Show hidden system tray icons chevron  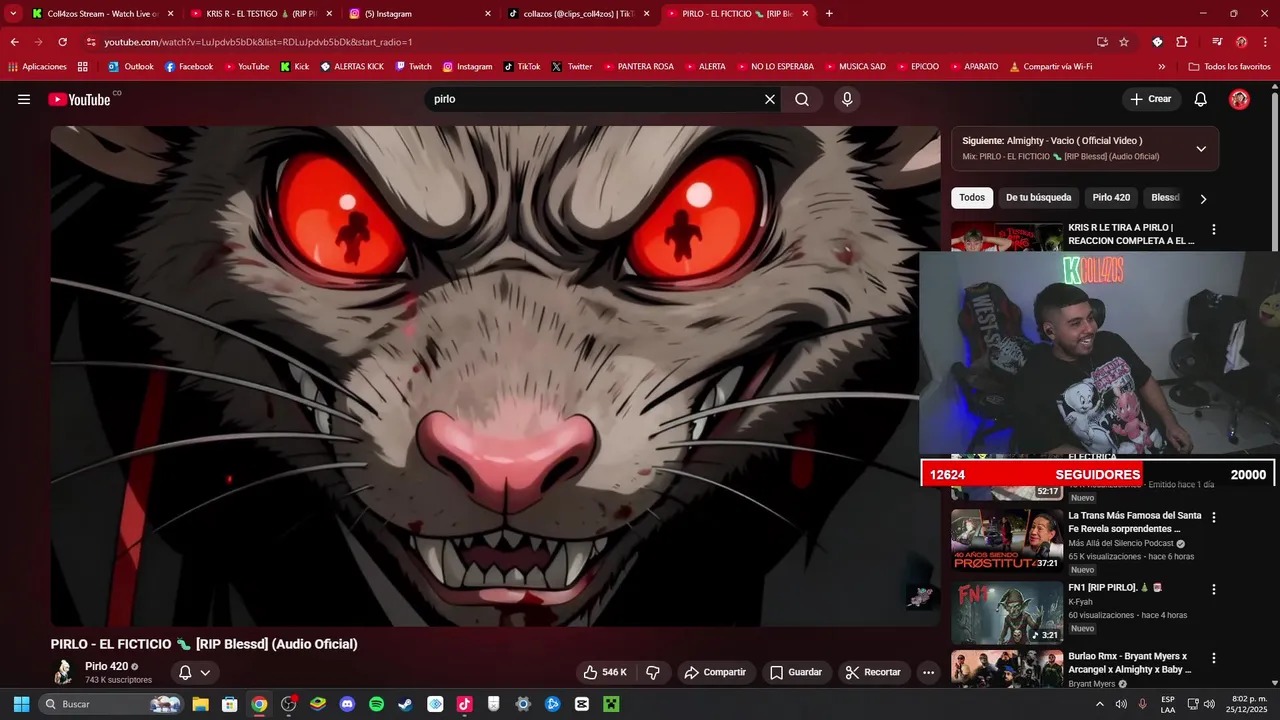1100,704
